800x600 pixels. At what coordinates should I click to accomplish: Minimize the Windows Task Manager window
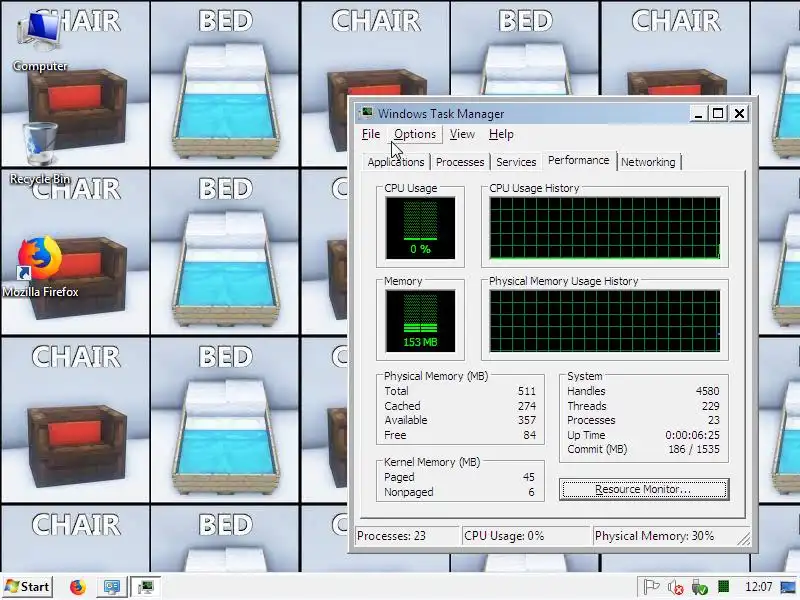pyautogui.click(x=698, y=113)
